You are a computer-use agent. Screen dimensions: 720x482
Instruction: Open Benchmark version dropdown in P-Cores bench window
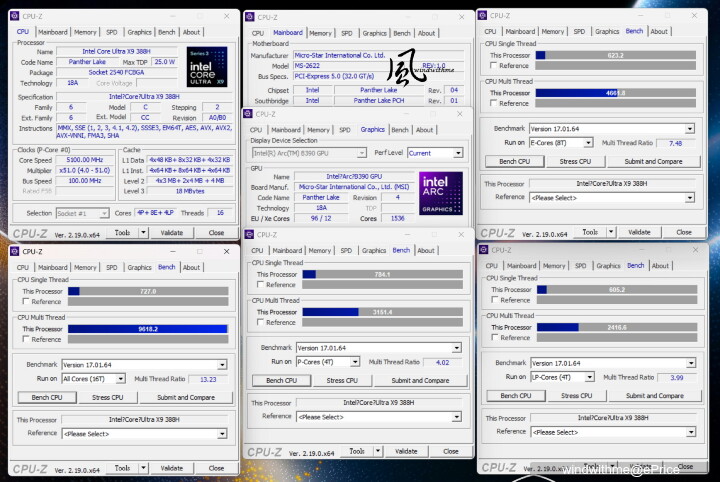pos(379,348)
